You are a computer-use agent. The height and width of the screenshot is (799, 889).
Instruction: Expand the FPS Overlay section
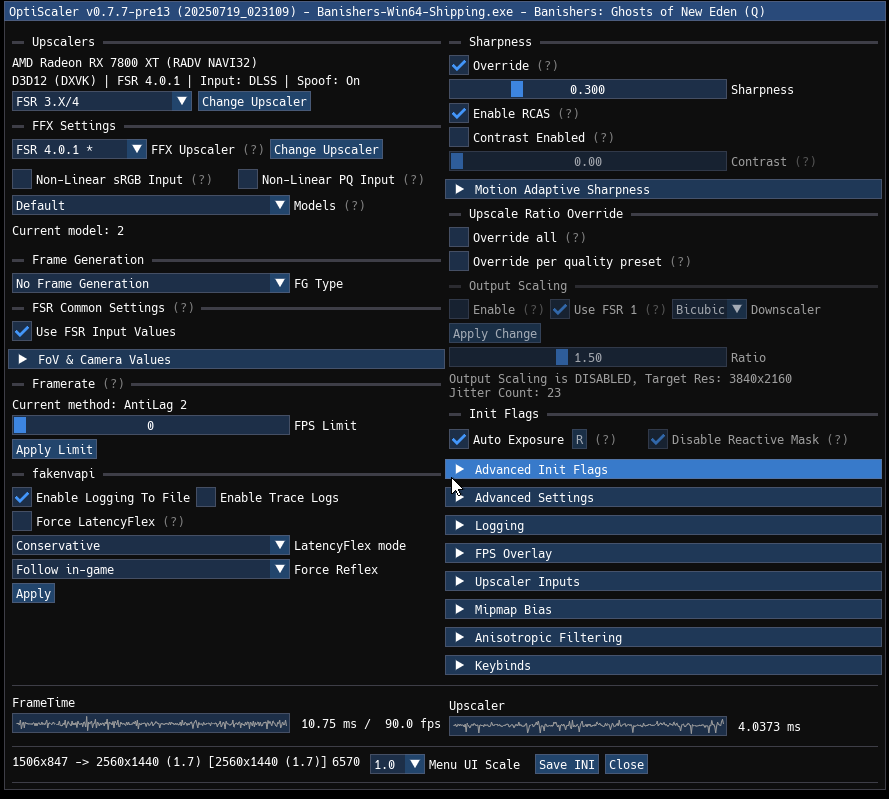point(663,553)
